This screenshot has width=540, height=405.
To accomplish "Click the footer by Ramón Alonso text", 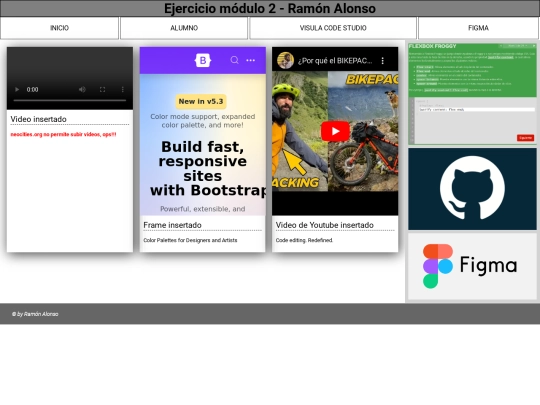I will [x=35, y=314].
